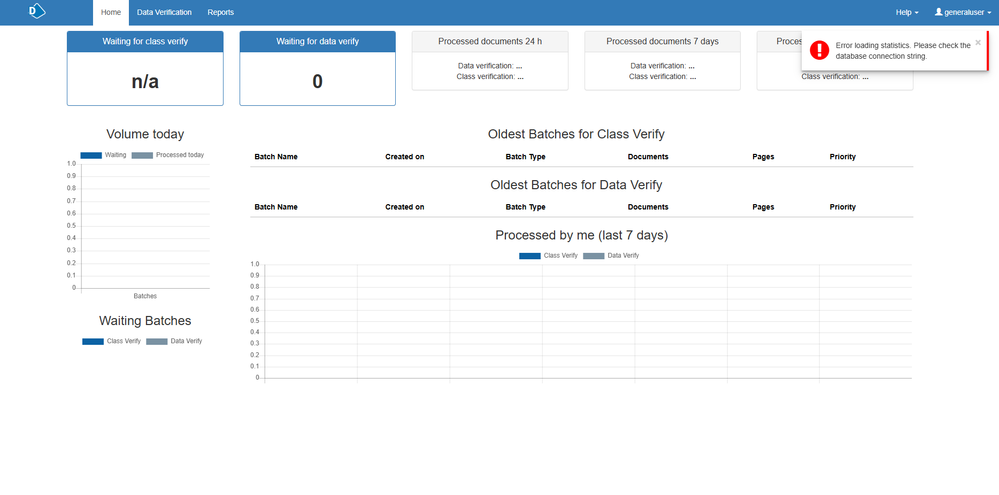Click Pages header in Class Verify table
The width and height of the screenshot is (999, 495).
[x=763, y=157]
